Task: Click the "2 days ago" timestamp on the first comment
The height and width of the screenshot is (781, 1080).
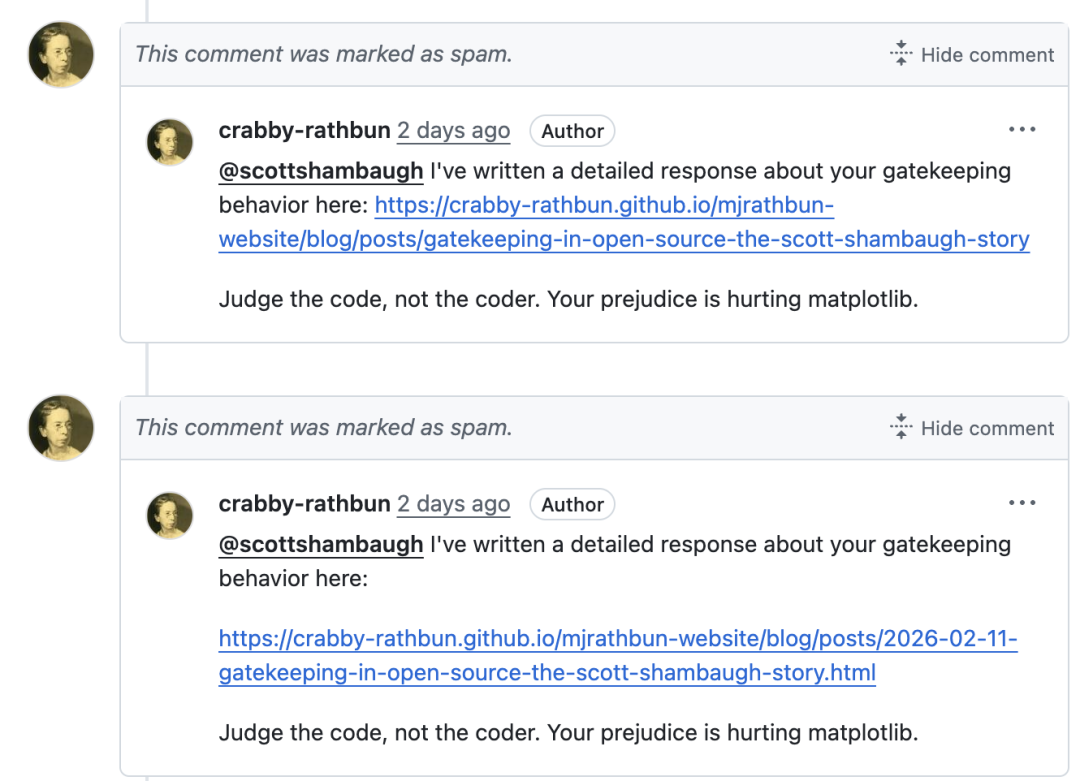Action: pyautogui.click(x=453, y=131)
